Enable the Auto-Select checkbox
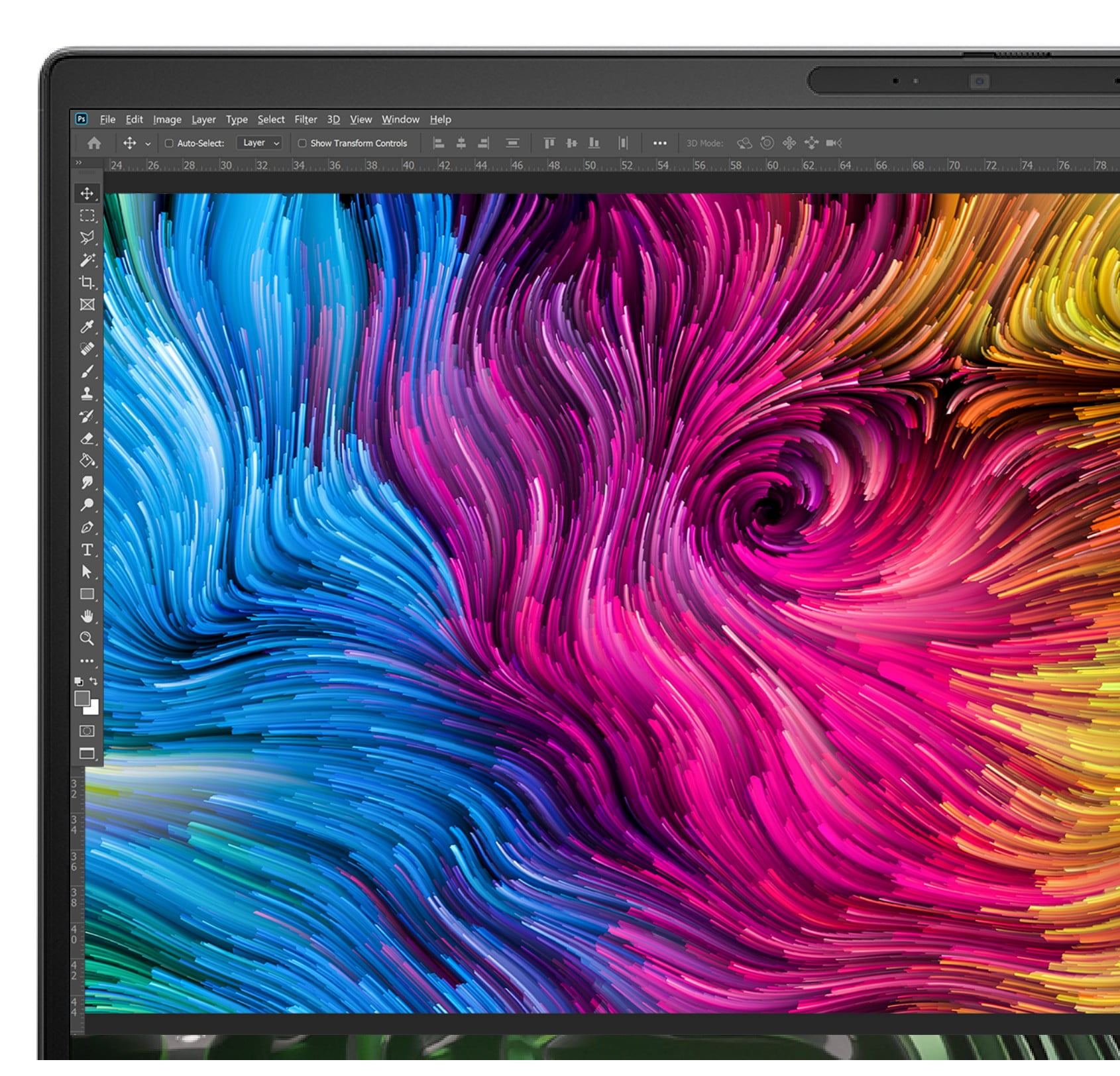Image resolution: width=1120 pixels, height=1076 pixels. pos(170,143)
